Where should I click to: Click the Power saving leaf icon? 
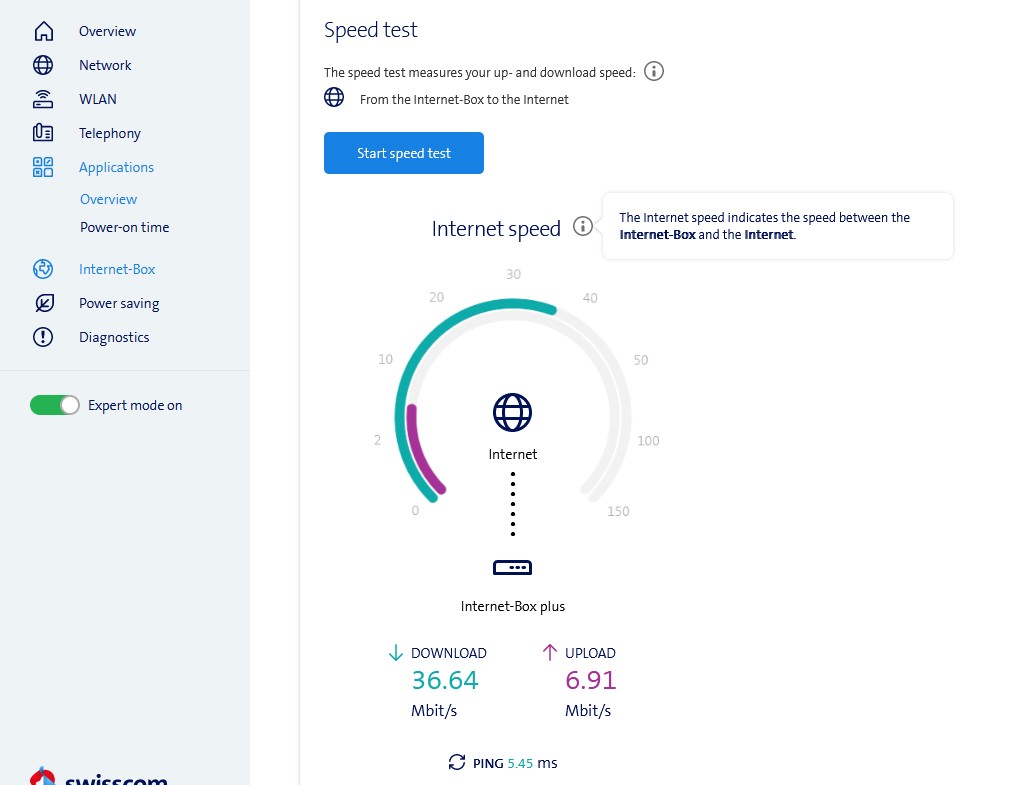[x=43, y=303]
